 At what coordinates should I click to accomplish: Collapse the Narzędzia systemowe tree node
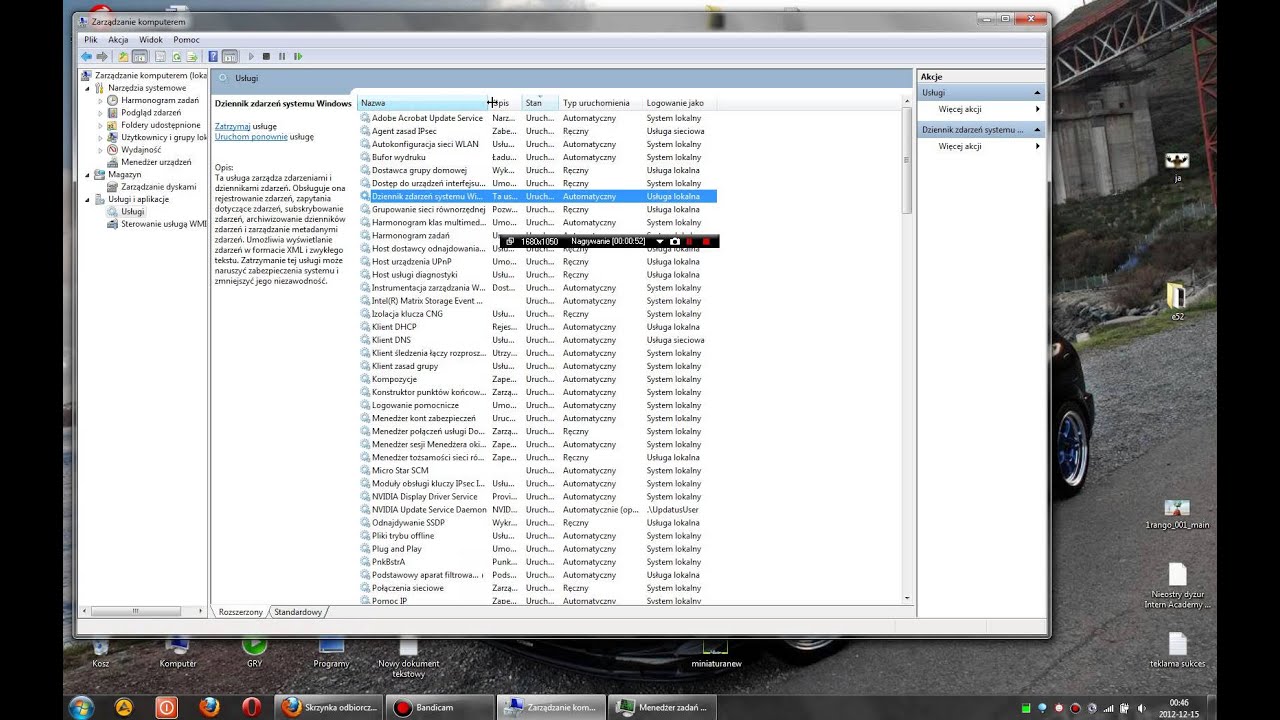point(87,88)
